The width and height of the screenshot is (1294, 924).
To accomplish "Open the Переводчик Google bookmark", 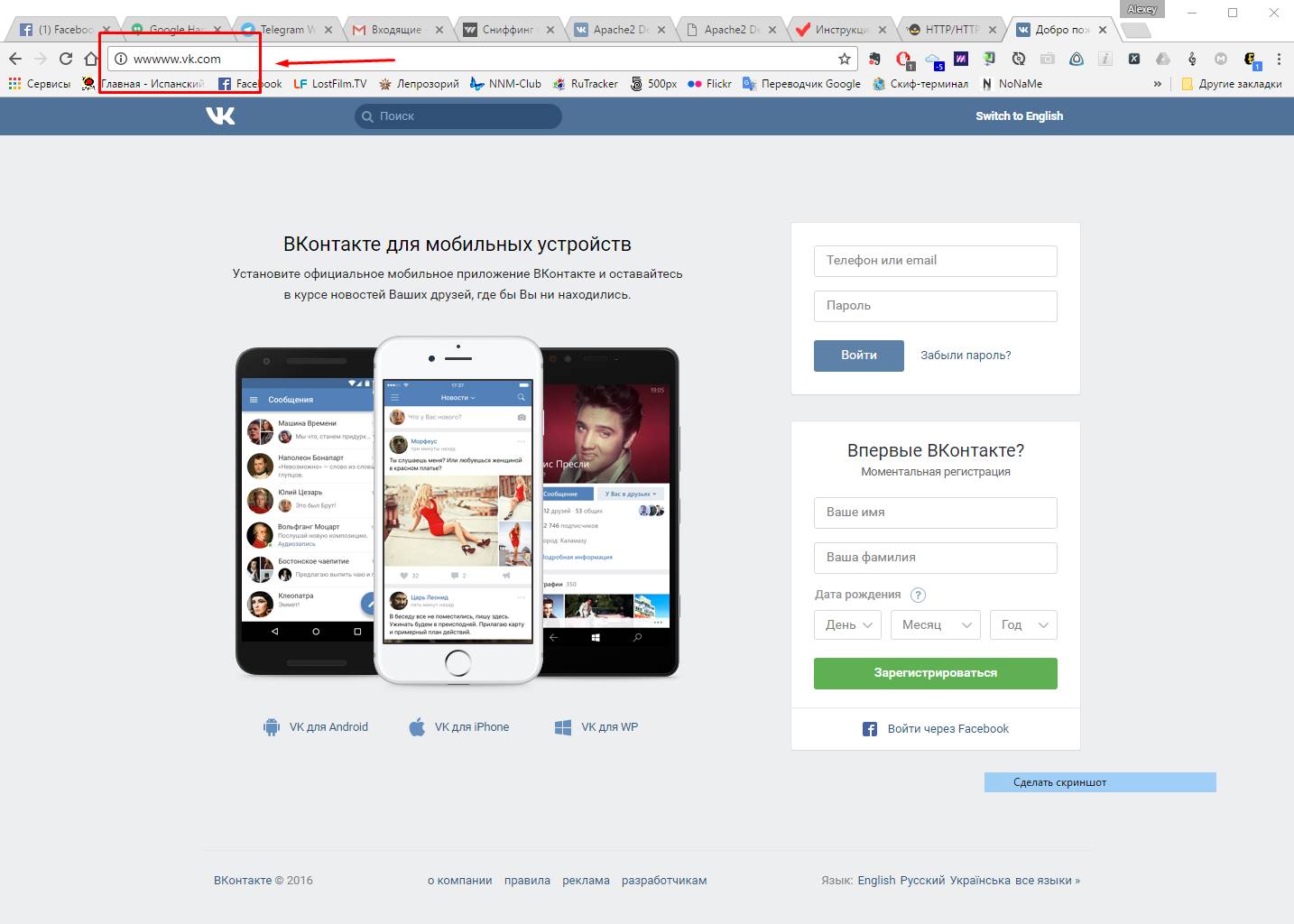I will coord(801,84).
